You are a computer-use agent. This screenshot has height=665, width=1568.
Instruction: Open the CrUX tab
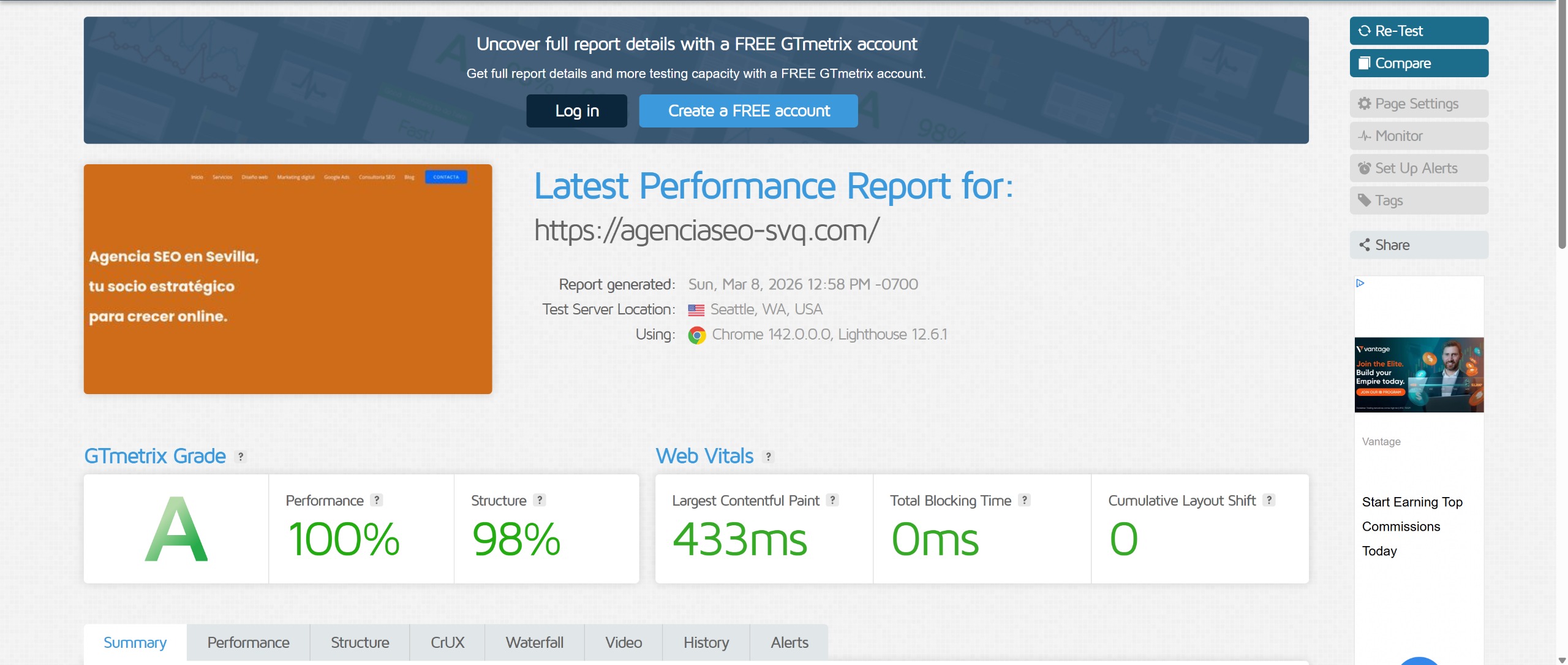pyautogui.click(x=447, y=642)
